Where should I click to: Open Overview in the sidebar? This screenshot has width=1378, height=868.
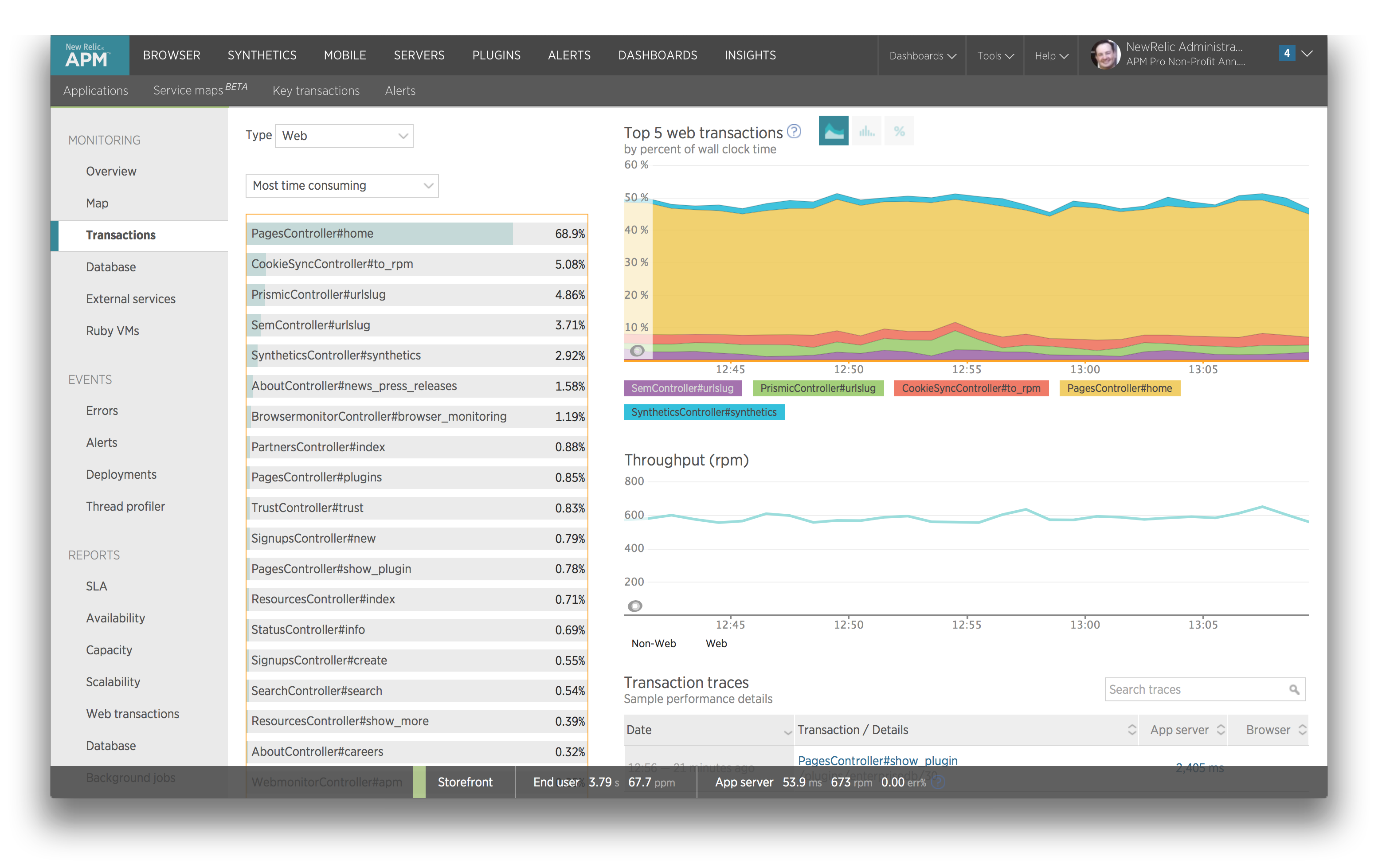(x=111, y=171)
